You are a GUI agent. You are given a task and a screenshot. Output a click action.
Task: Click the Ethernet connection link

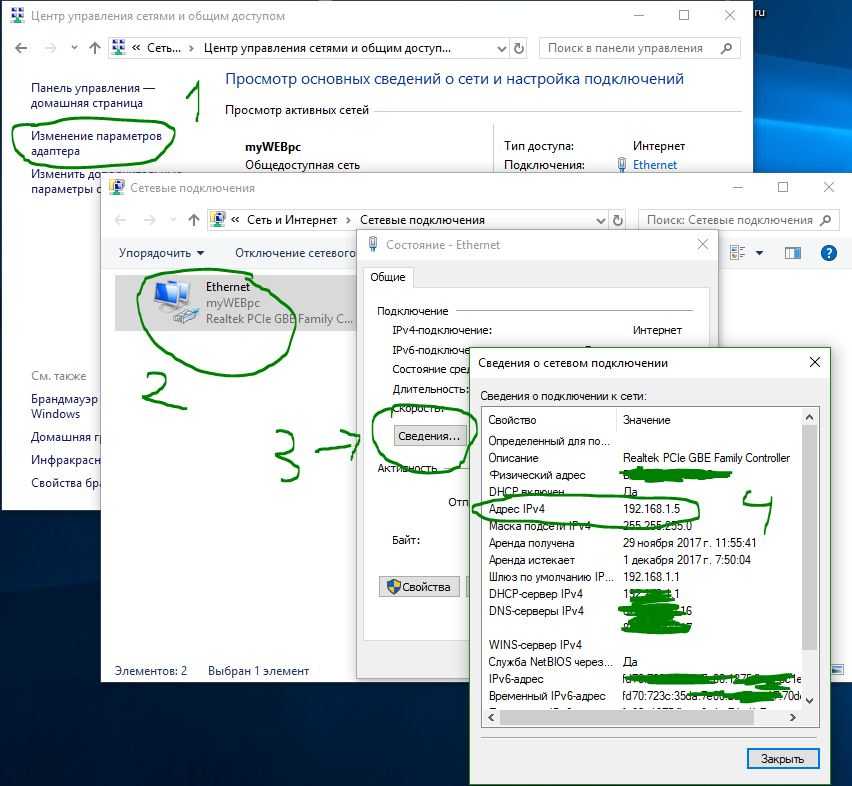point(654,165)
